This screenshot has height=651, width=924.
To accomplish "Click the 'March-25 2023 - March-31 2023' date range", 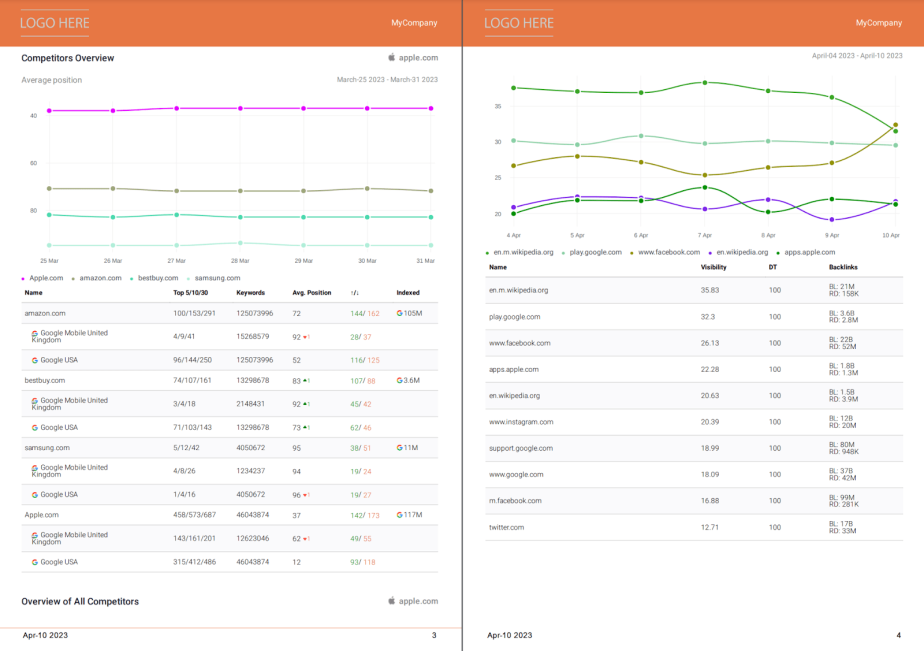I will pyautogui.click(x=387, y=80).
